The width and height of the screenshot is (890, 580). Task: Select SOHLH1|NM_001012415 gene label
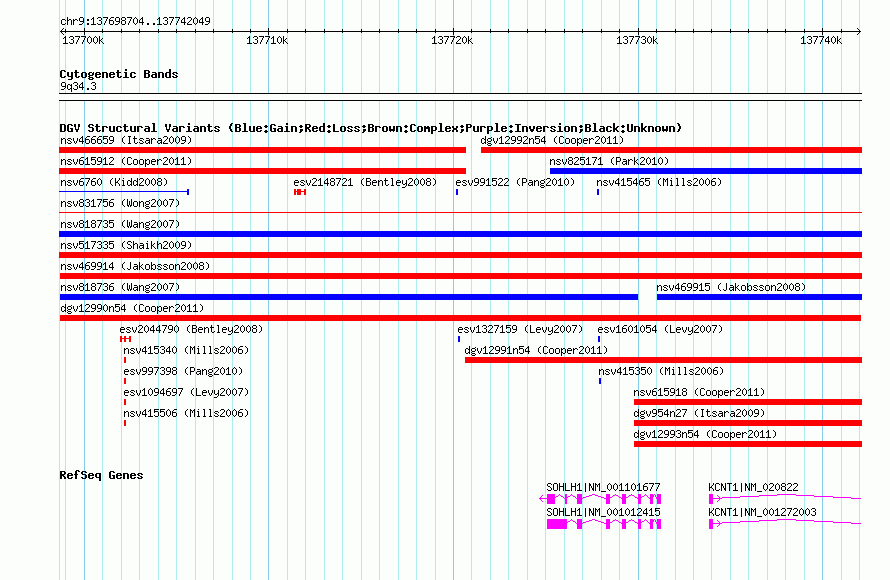(603, 512)
